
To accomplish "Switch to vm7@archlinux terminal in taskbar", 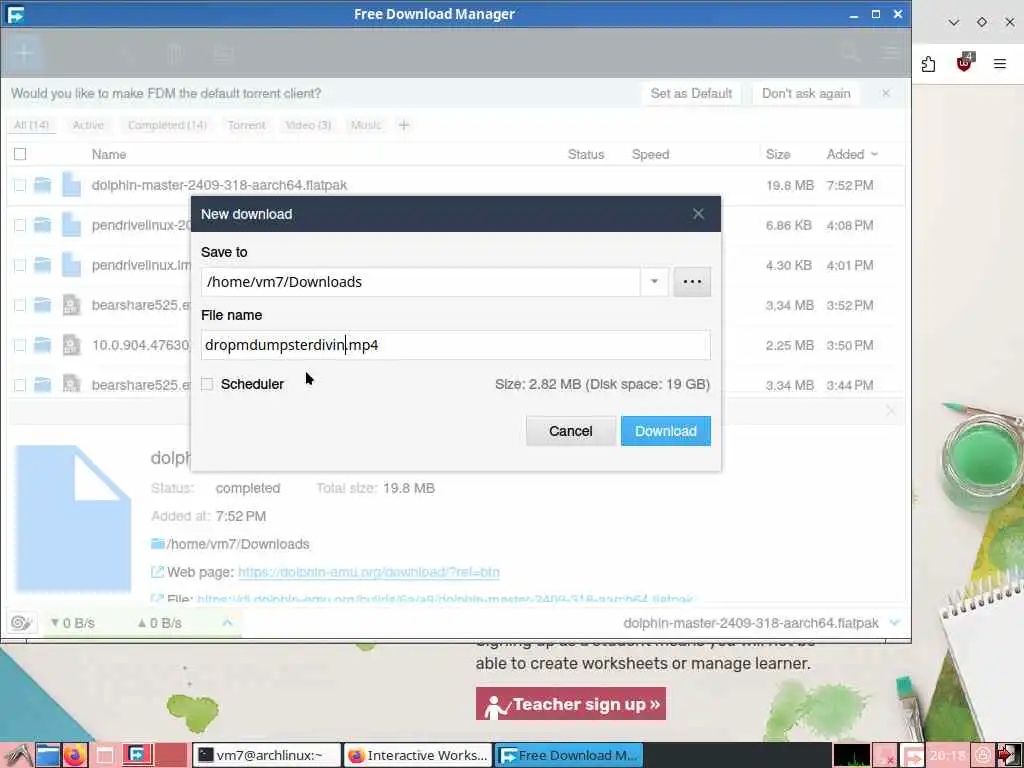I will coord(267,755).
